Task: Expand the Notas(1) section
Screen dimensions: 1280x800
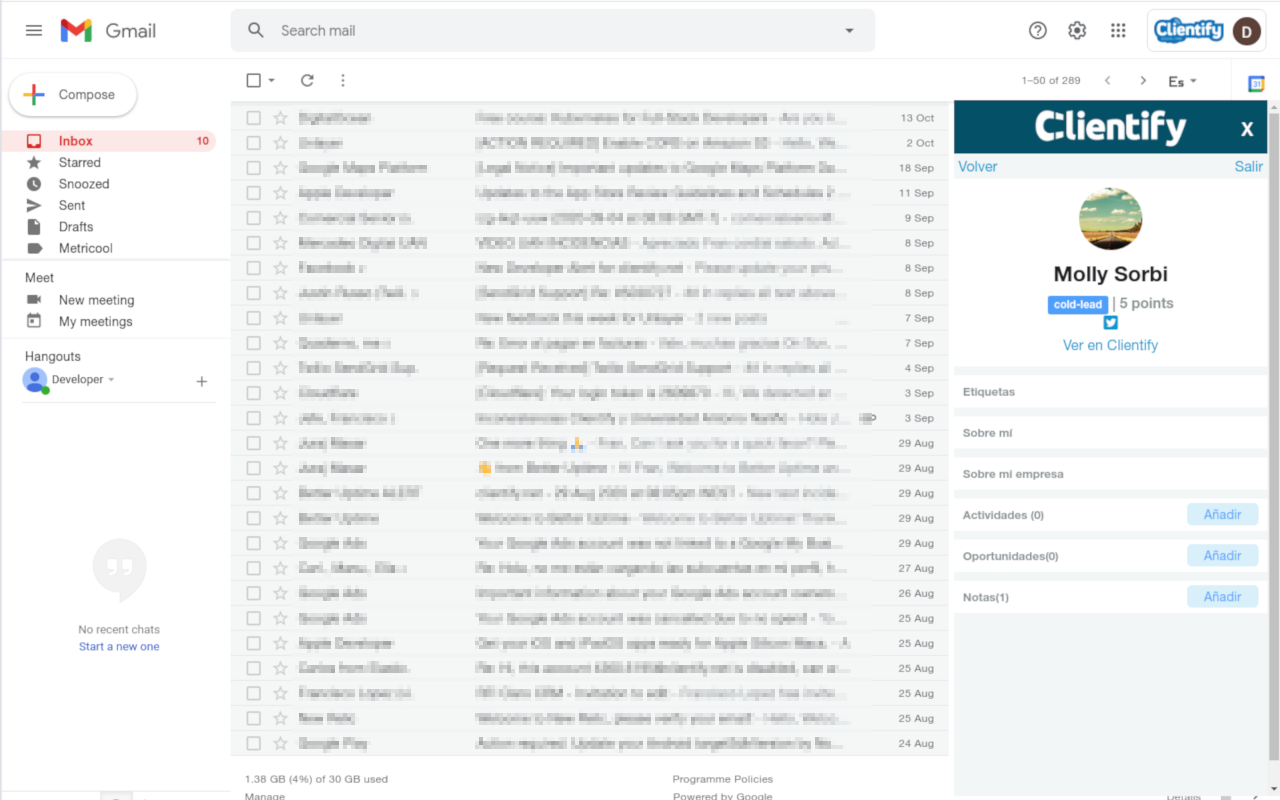Action: coord(986,597)
